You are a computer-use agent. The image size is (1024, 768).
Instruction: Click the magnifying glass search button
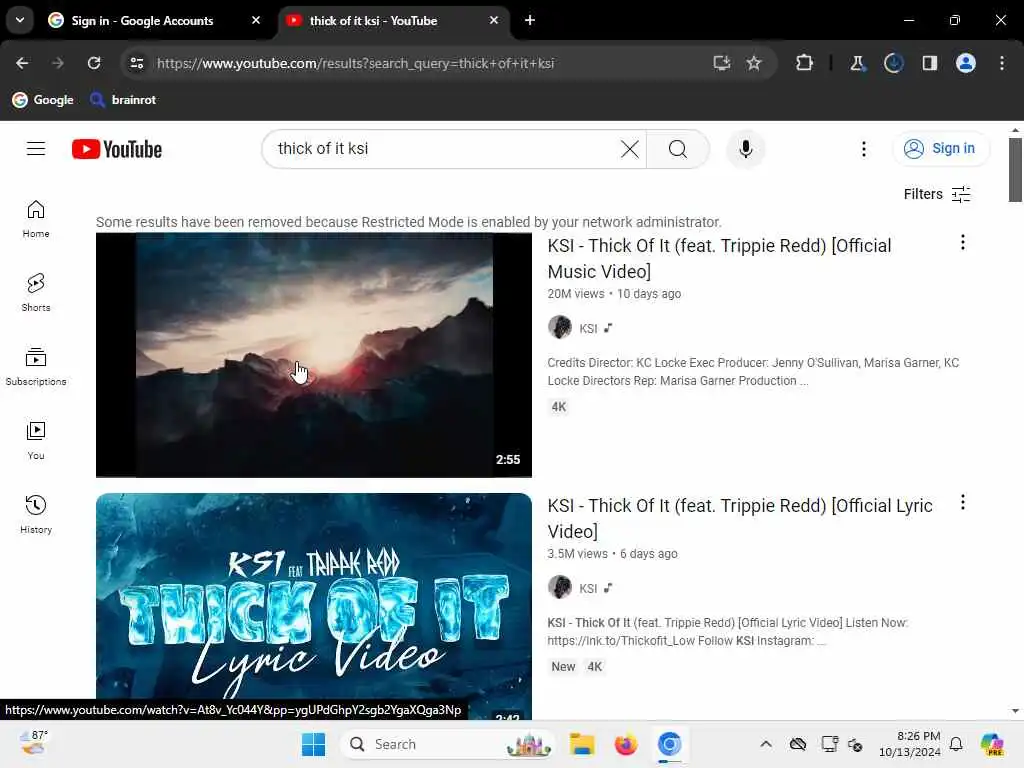(x=678, y=149)
